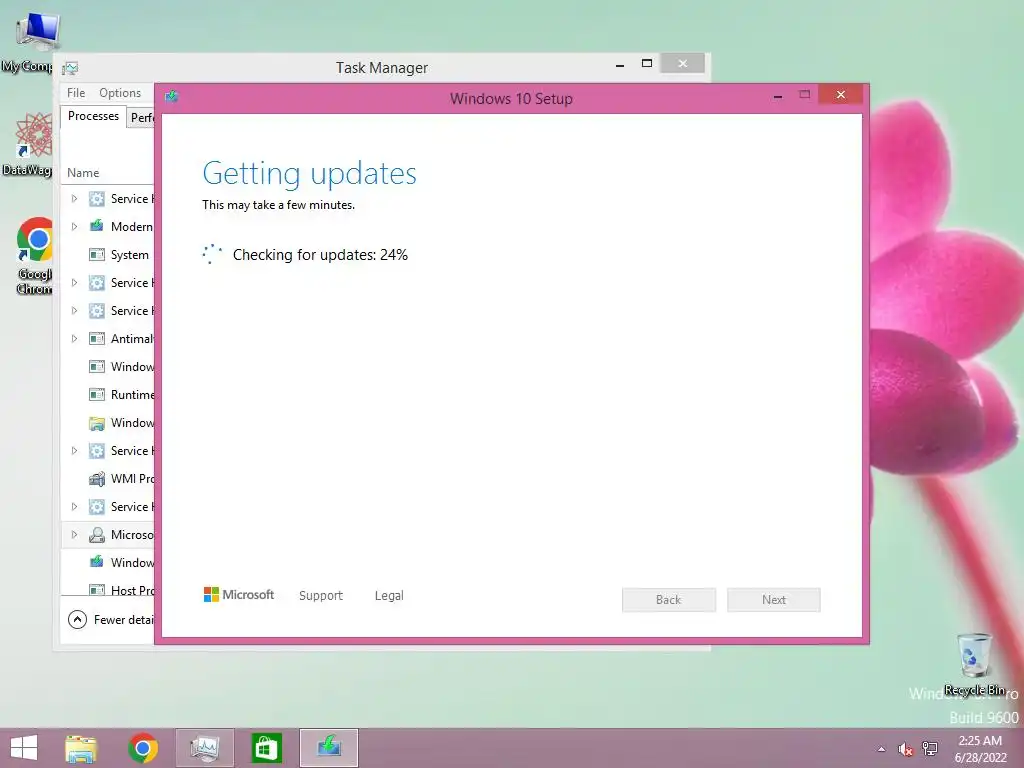Launch Google Chrome from the taskbar

click(x=143, y=748)
